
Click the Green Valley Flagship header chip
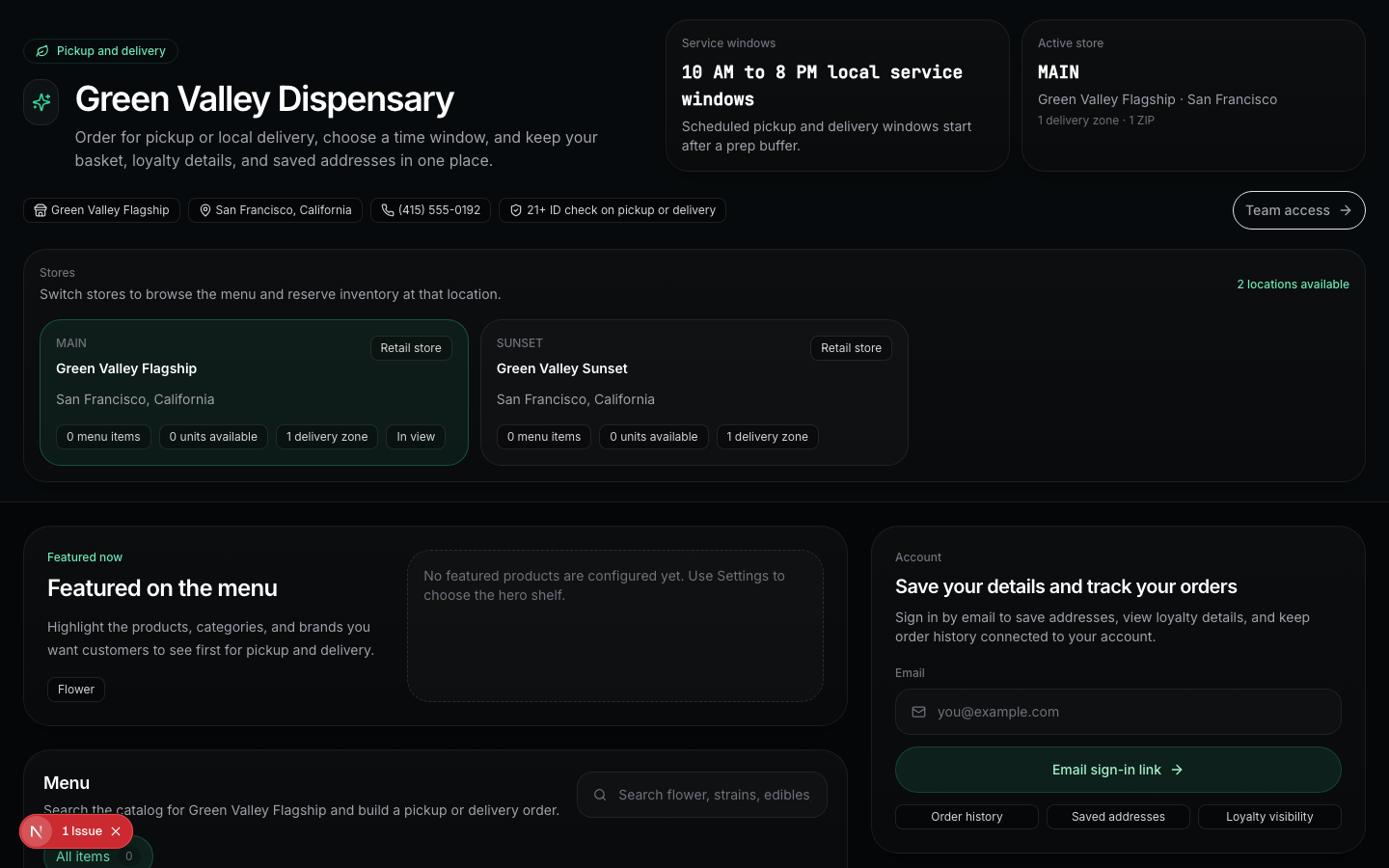tap(101, 210)
